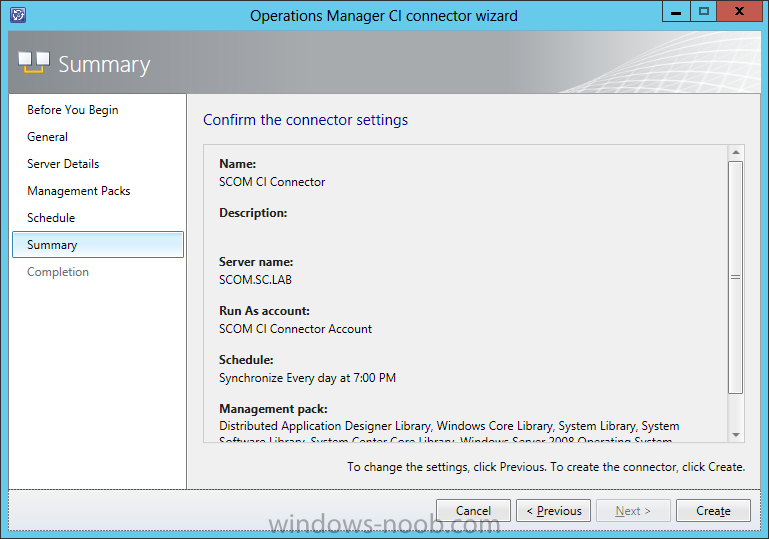Image resolution: width=769 pixels, height=539 pixels.
Task: Click the 'Management pack:' label
Action: pos(273,409)
